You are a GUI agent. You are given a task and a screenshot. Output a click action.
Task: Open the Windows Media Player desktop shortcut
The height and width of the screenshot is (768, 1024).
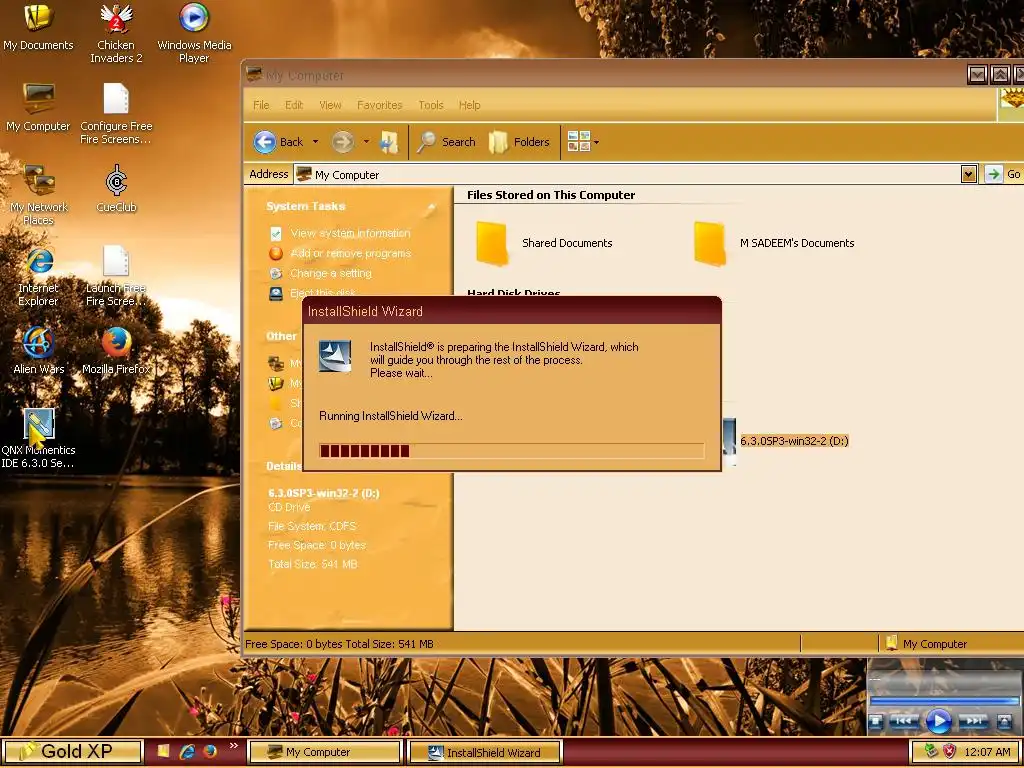[x=194, y=33]
